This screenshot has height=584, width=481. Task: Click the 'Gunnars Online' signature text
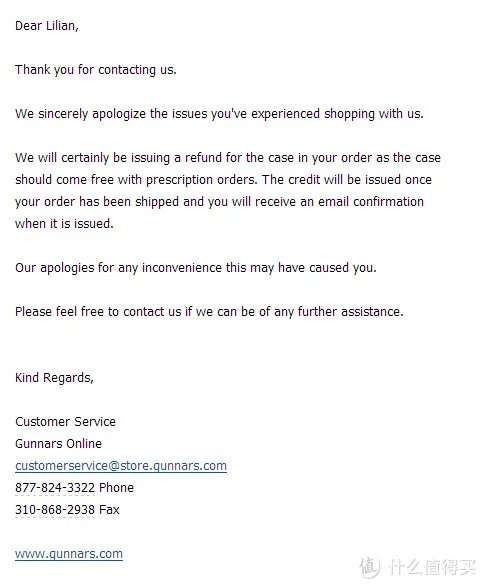[x=58, y=444]
